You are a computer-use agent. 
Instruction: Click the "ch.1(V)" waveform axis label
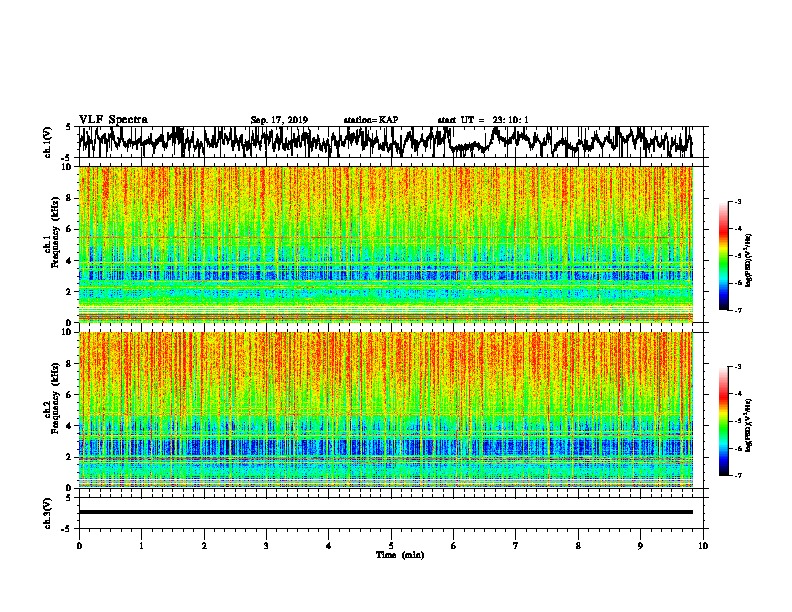(x=47, y=142)
